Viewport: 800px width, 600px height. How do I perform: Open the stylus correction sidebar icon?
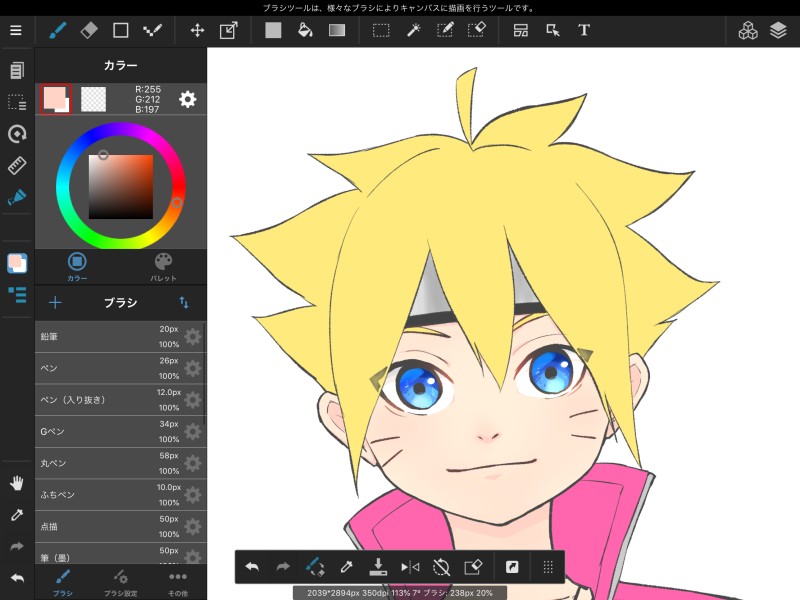click(17, 197)
